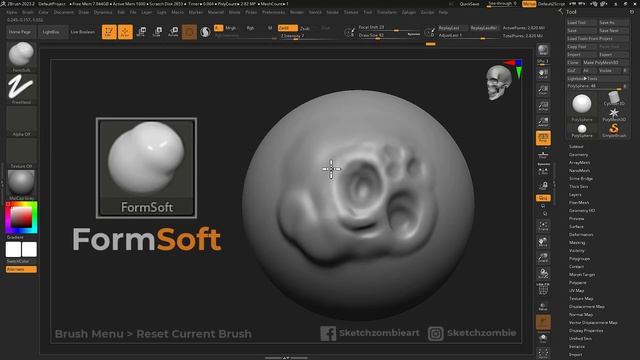Toggle the Qvz axis rotation button
640x360 pixels.
click(x=543, y=198)
